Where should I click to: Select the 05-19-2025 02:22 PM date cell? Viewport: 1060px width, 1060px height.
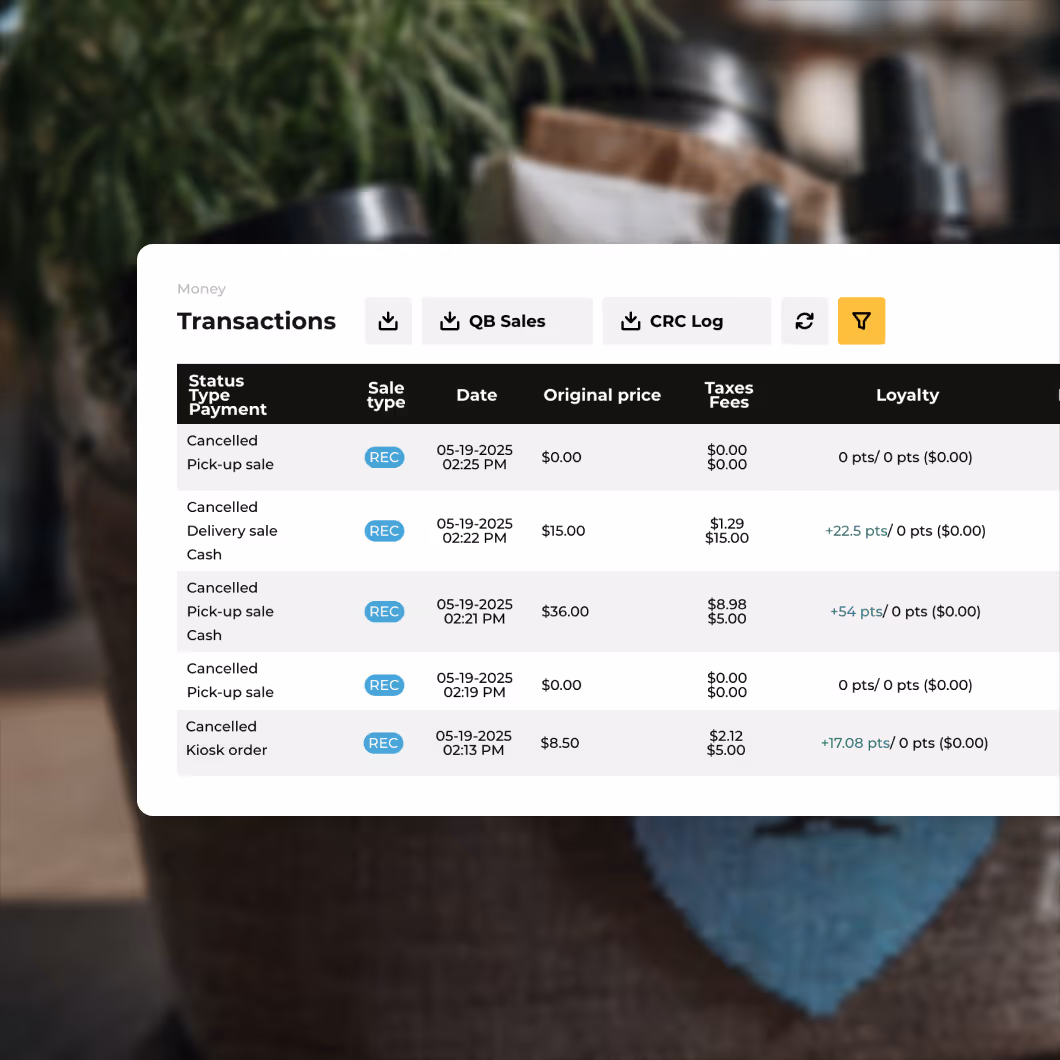[x=475, y=531]
